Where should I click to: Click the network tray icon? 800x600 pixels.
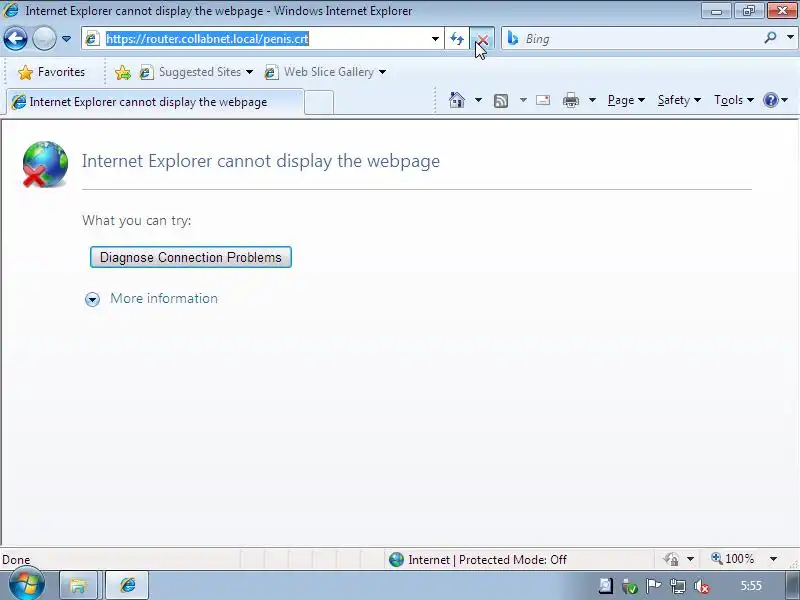click(x=678, y=587)
